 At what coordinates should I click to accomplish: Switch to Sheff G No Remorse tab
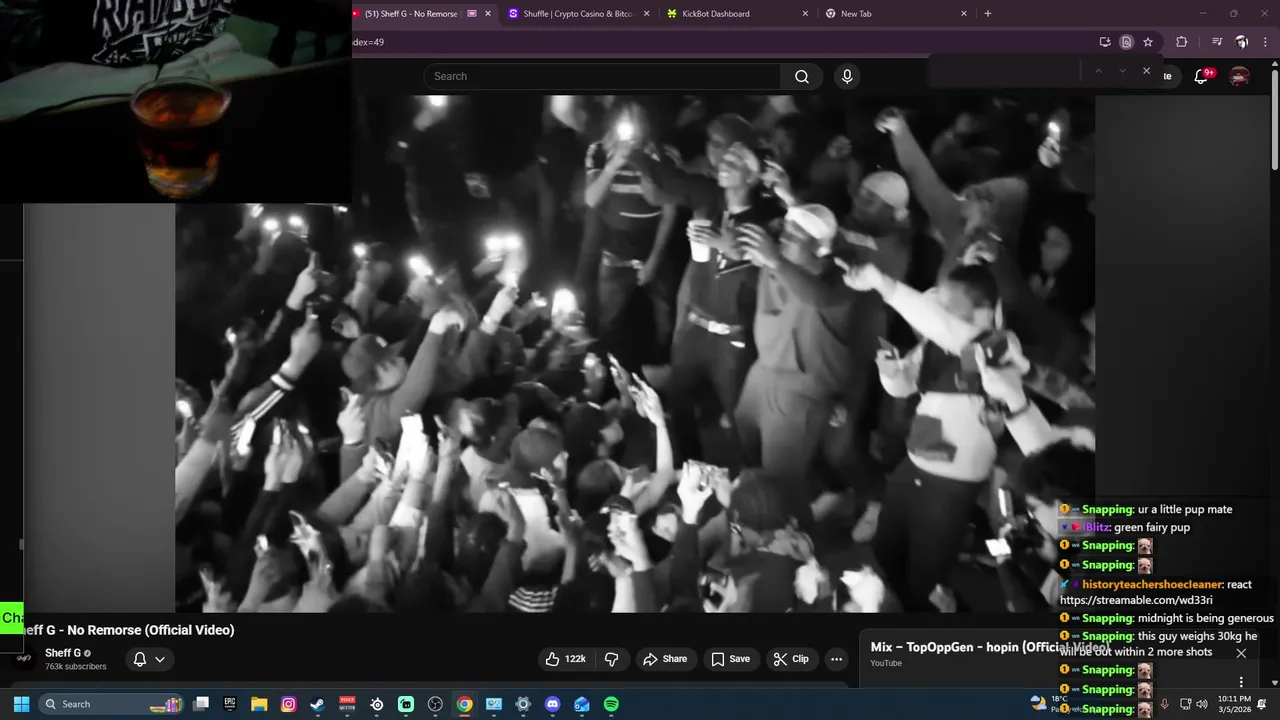tap(412, 14)
